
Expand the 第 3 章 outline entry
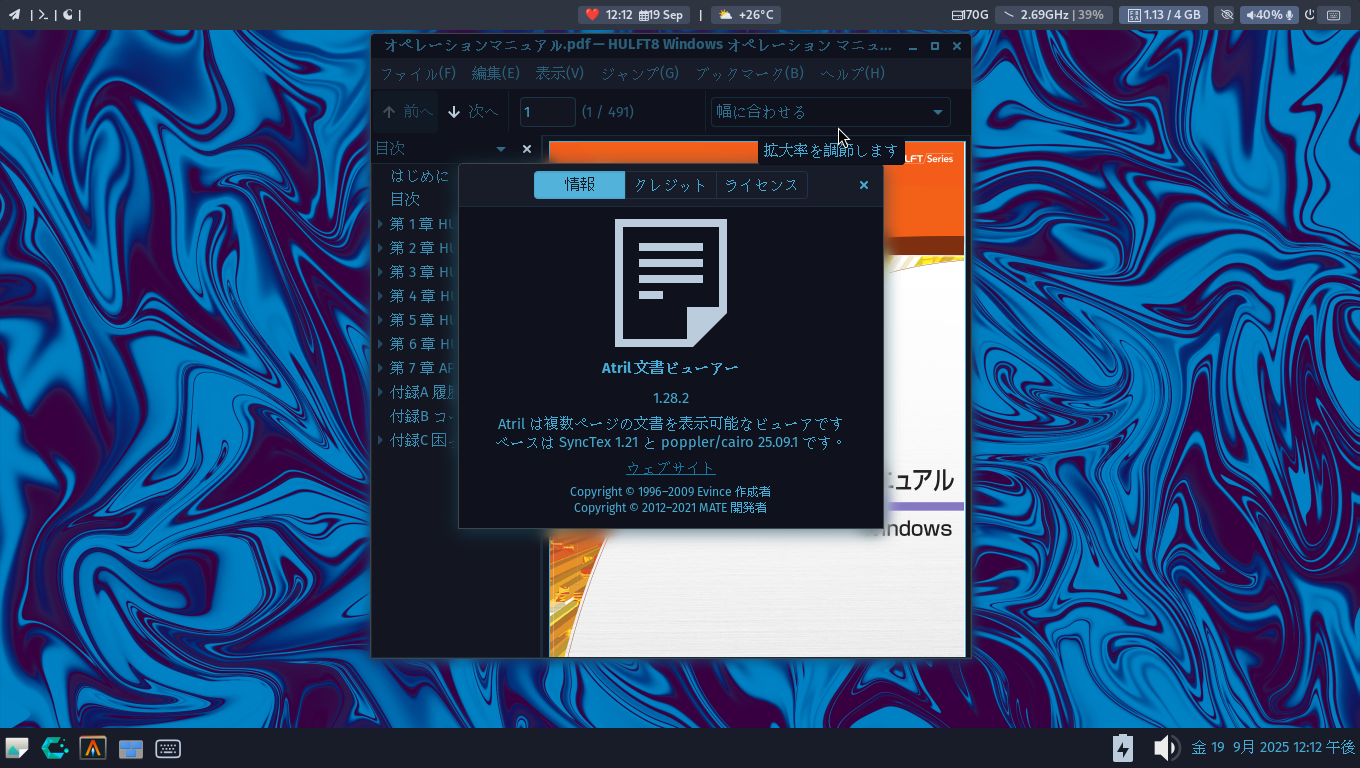click(381, 272)
